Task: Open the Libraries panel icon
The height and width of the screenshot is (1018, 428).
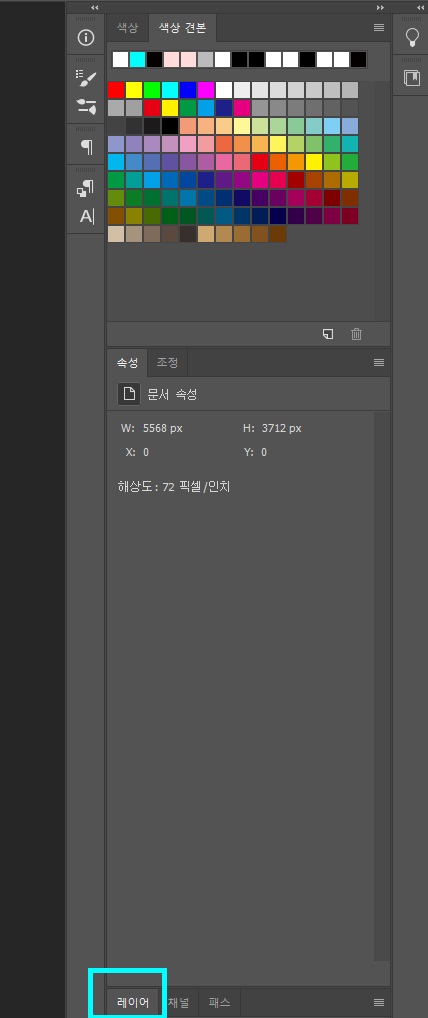Action: coord(412,79)
